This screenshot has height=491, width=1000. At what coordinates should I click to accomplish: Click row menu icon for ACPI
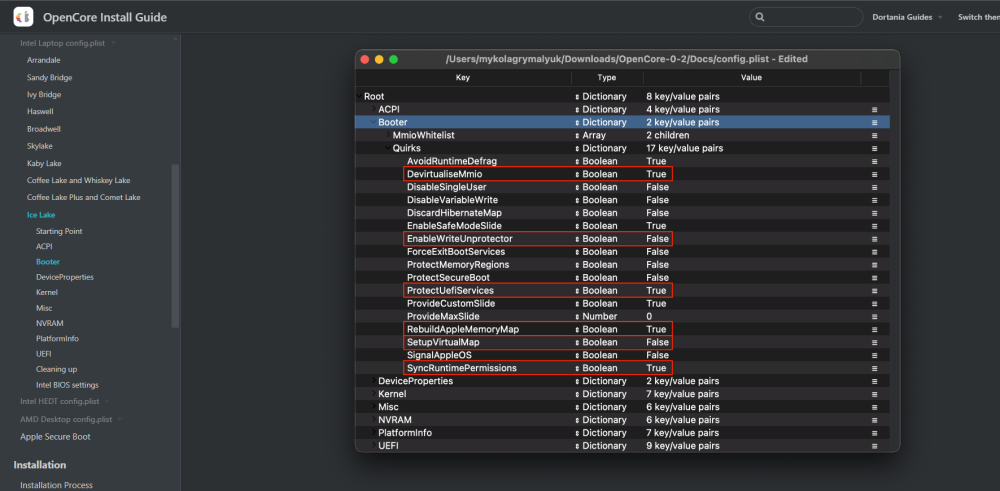point(874,110)
